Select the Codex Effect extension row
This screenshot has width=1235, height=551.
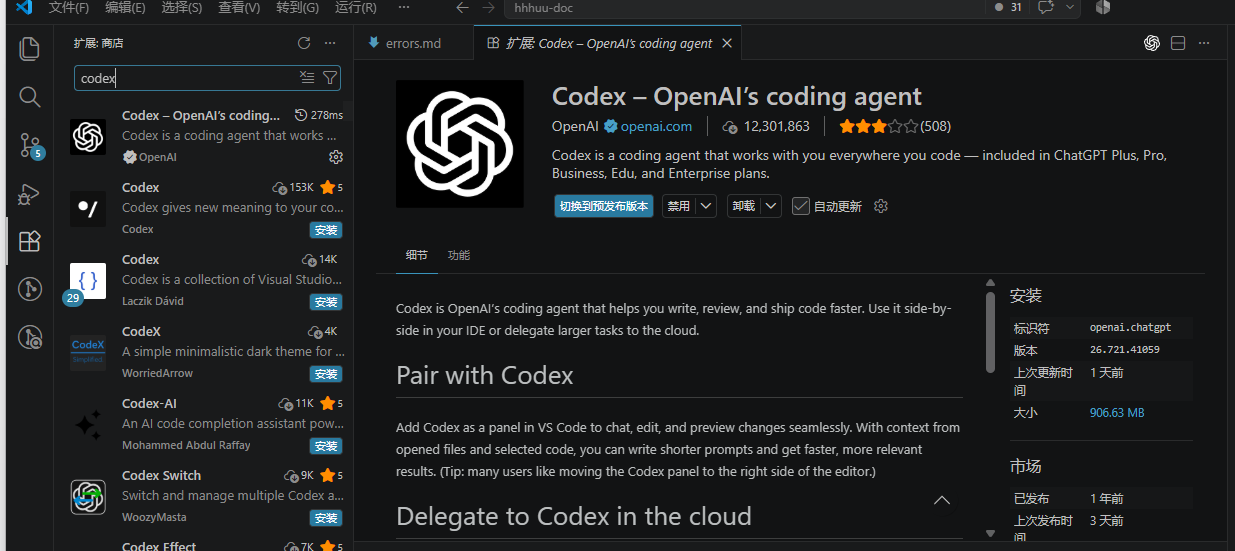203,546
